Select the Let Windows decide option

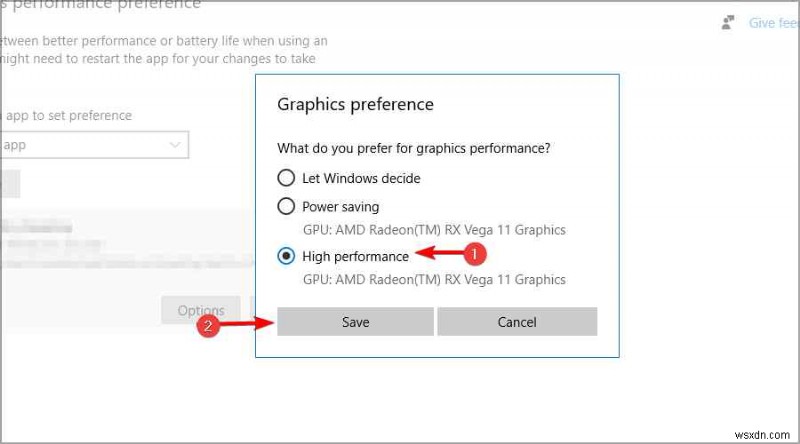286,178
